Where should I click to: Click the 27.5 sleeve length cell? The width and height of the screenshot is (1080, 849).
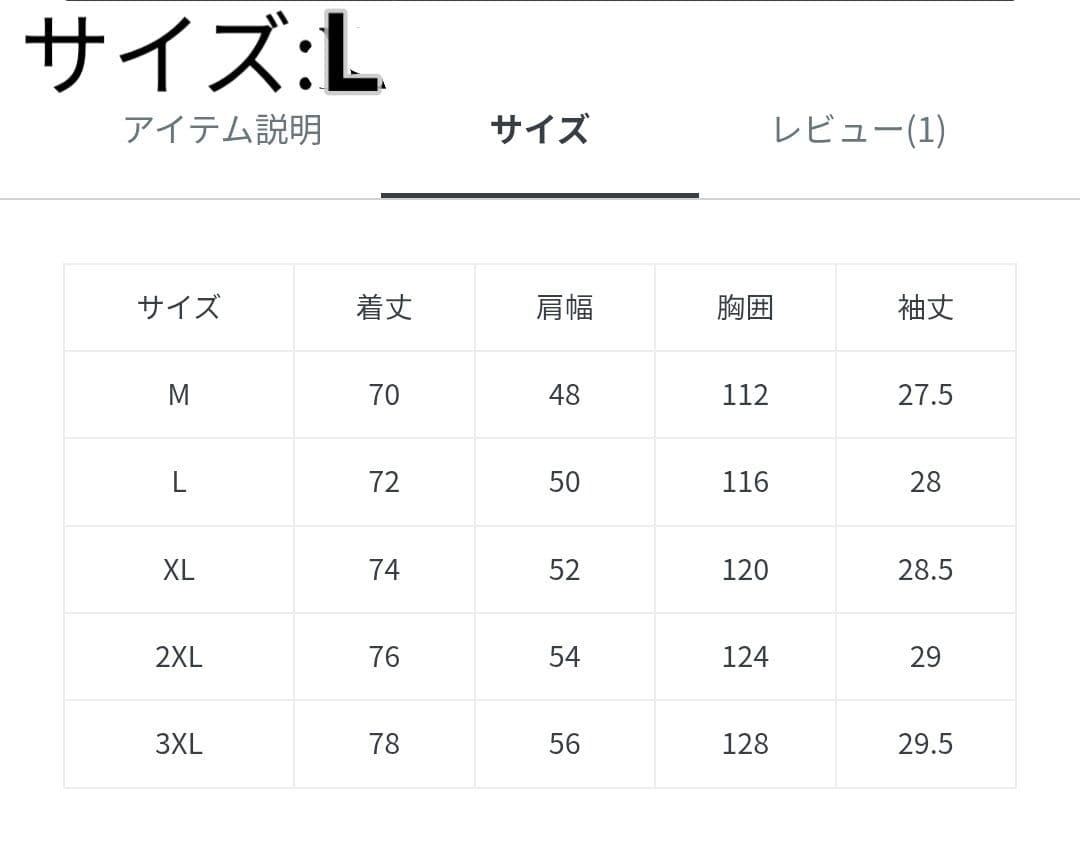925,395
